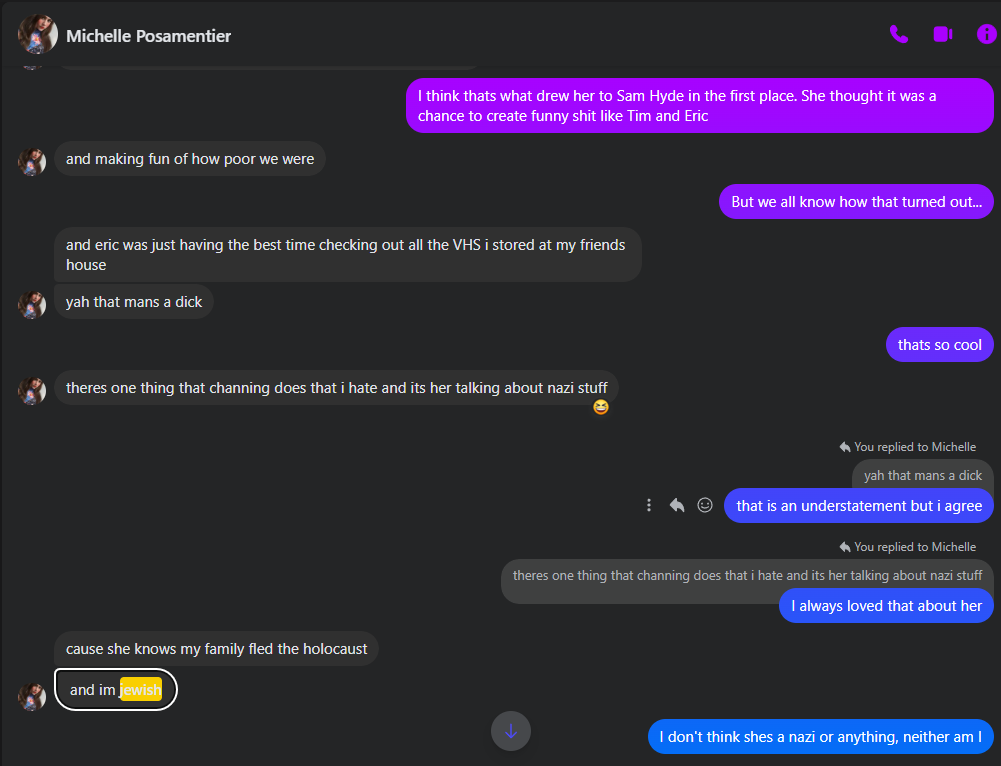Jump to latest messages with down arrow
1001x766 pixels.
click(511, 731)
